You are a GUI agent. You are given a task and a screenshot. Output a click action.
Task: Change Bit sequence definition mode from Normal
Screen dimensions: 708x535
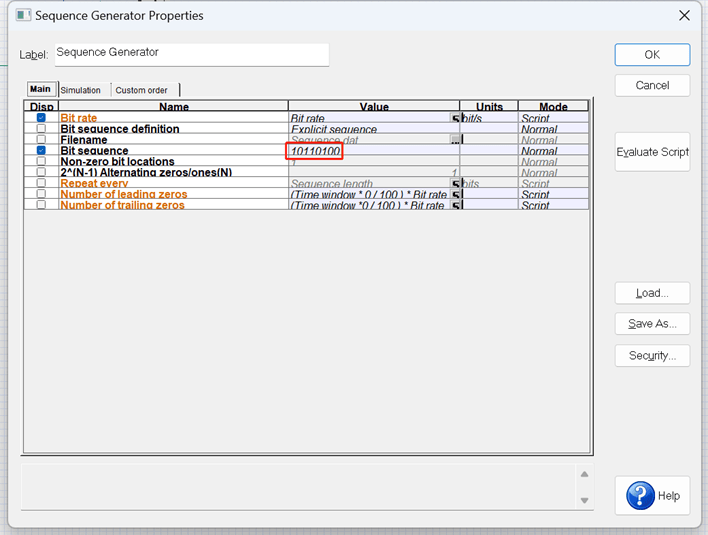(x=553, y=129)
